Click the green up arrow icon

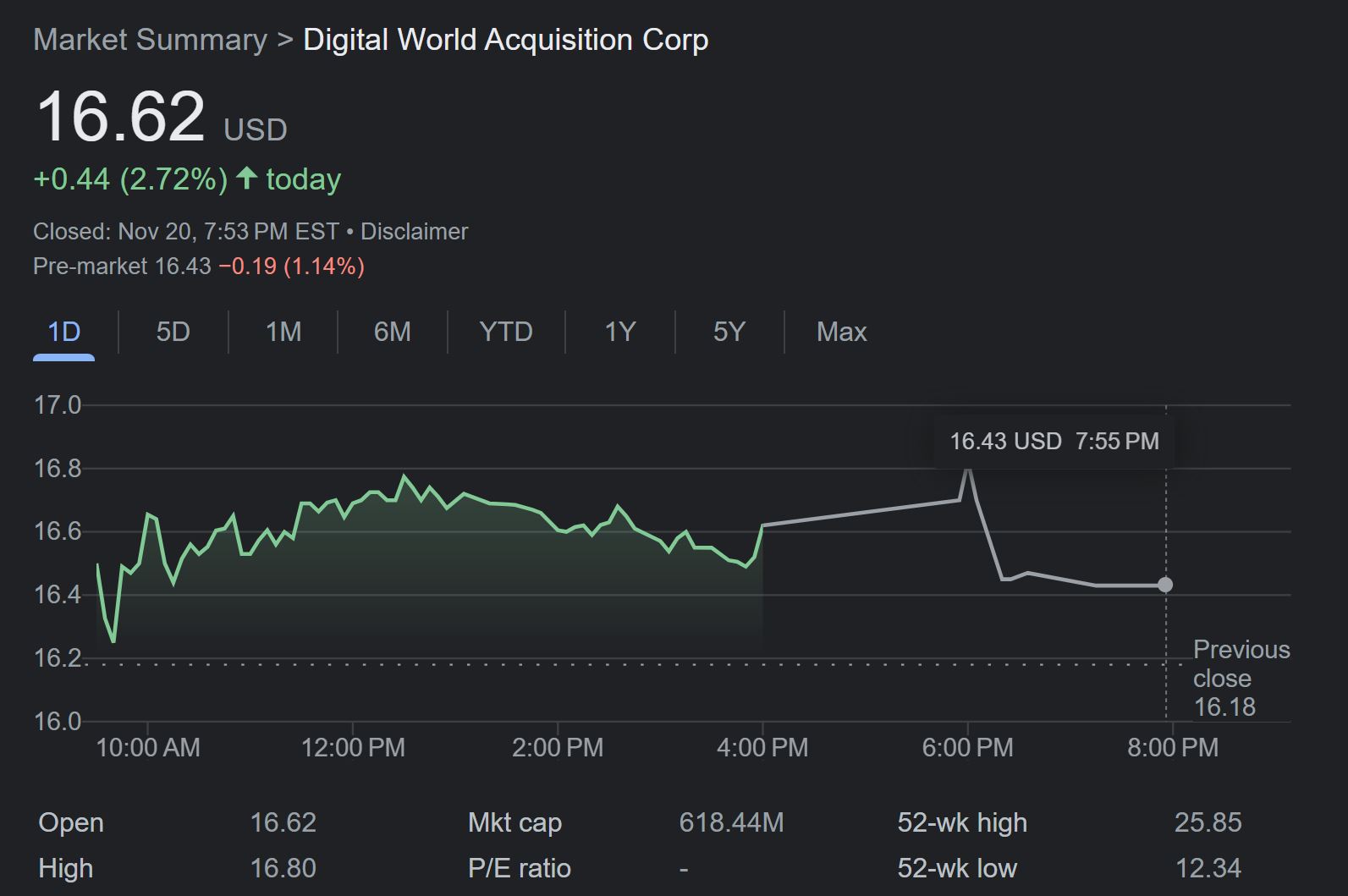click(x=246, y=178)
